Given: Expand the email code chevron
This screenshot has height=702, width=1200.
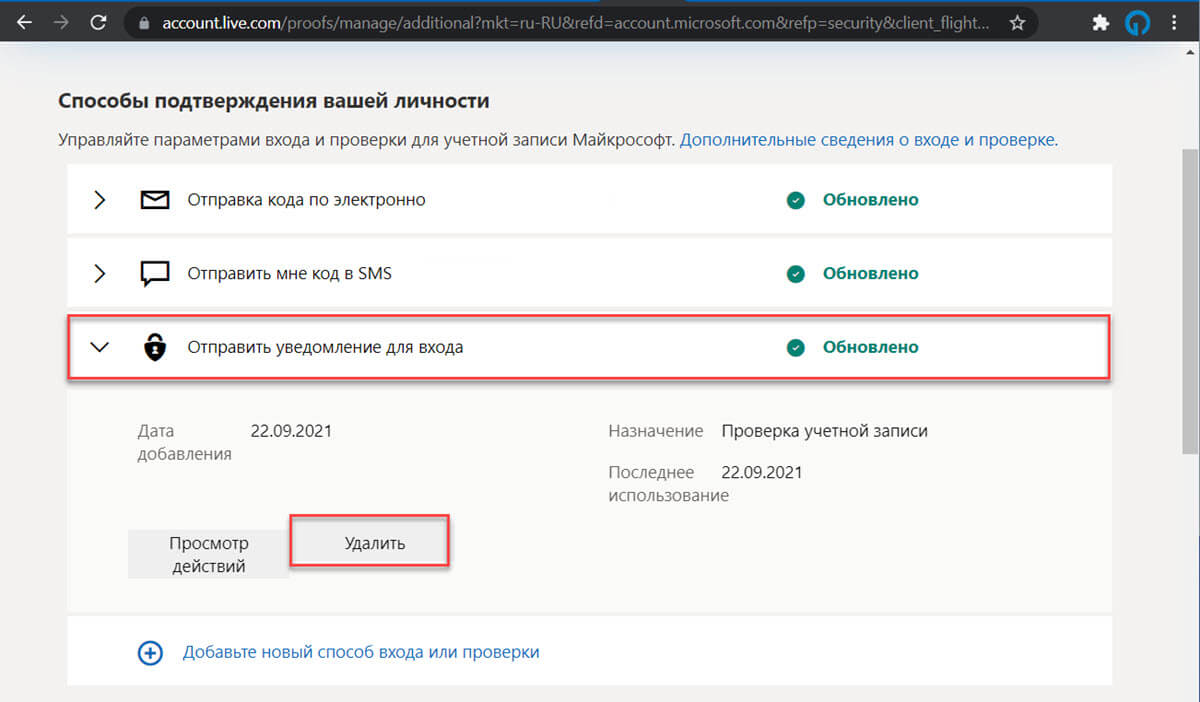Looking at the screenshot, I should point(99,200).
